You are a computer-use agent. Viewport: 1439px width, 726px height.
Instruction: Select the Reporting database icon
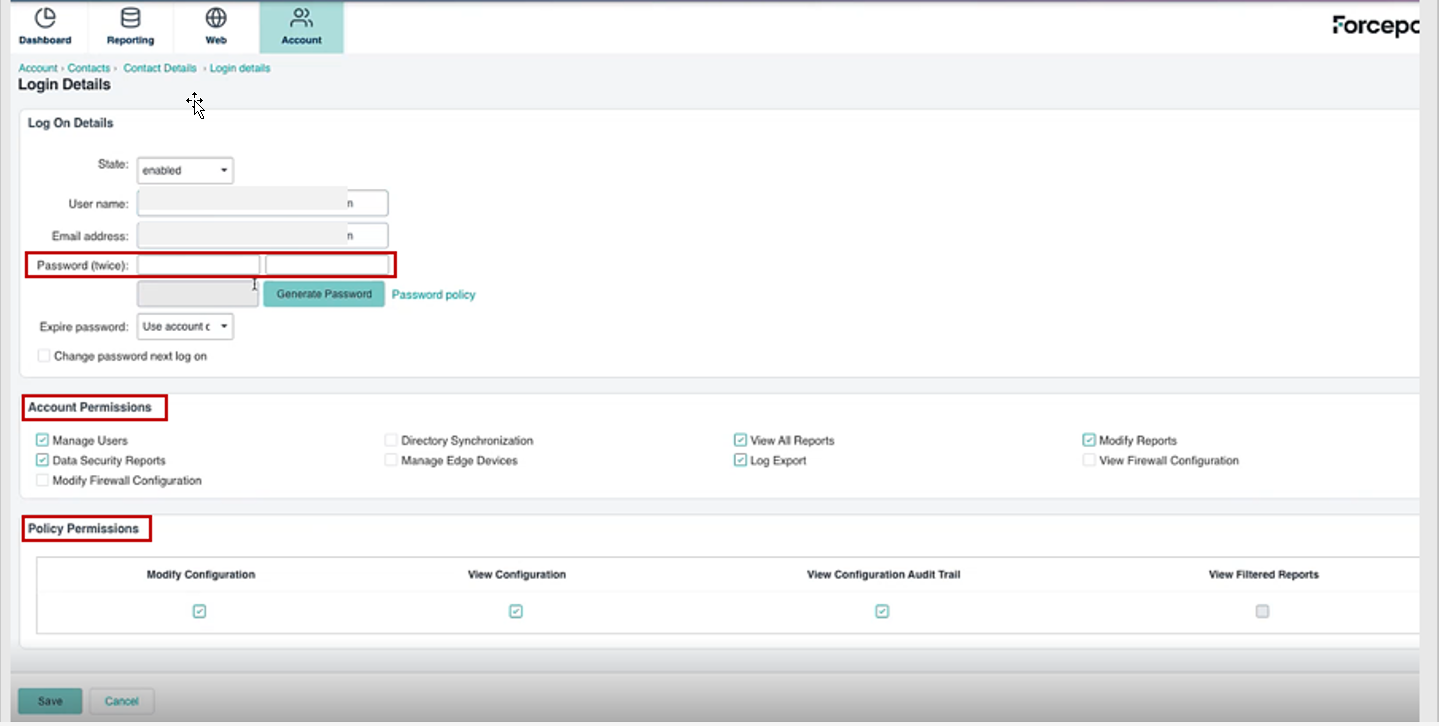coord(130,27)
